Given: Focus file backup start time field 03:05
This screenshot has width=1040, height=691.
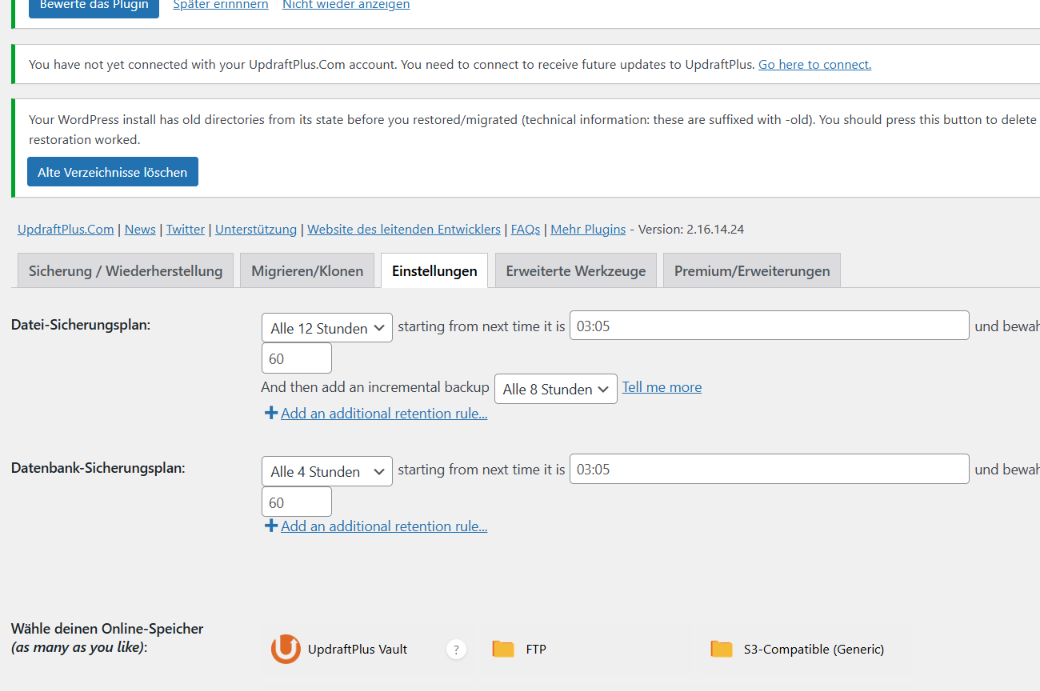Looking at the screenshot, I should coord(769,326).
